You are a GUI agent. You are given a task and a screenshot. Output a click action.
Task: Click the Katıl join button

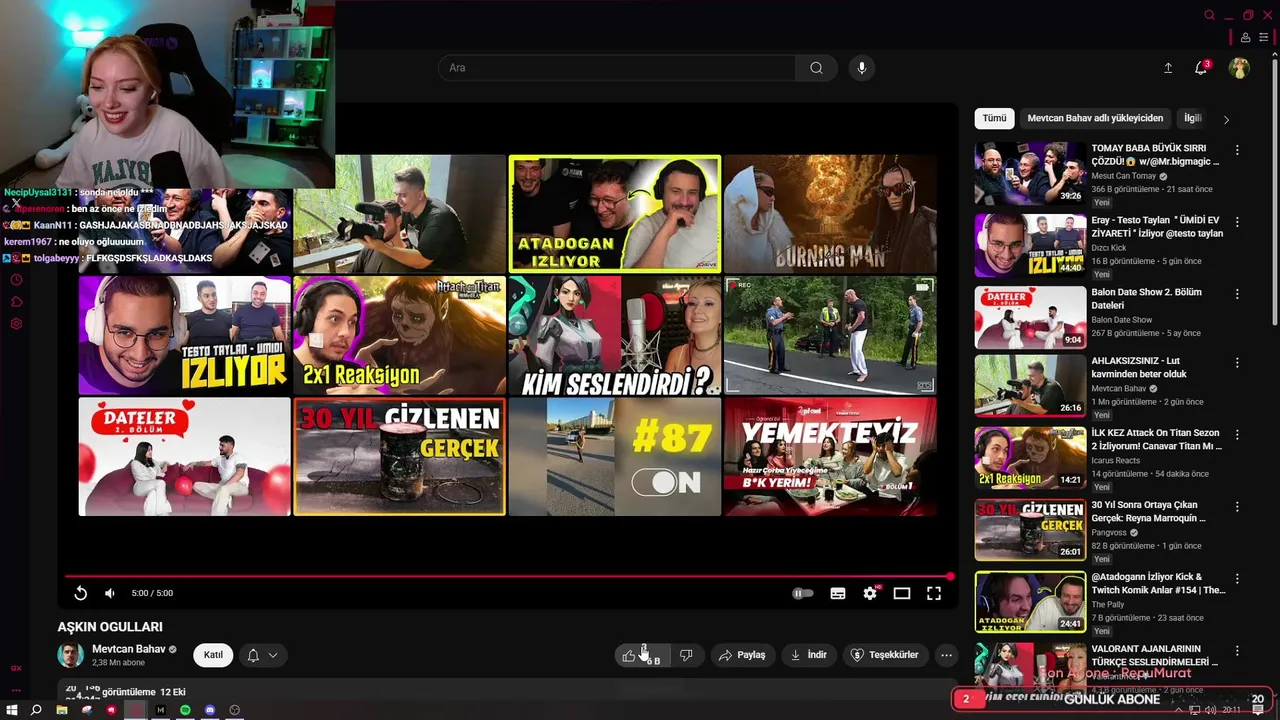click(x=213, y=655)
